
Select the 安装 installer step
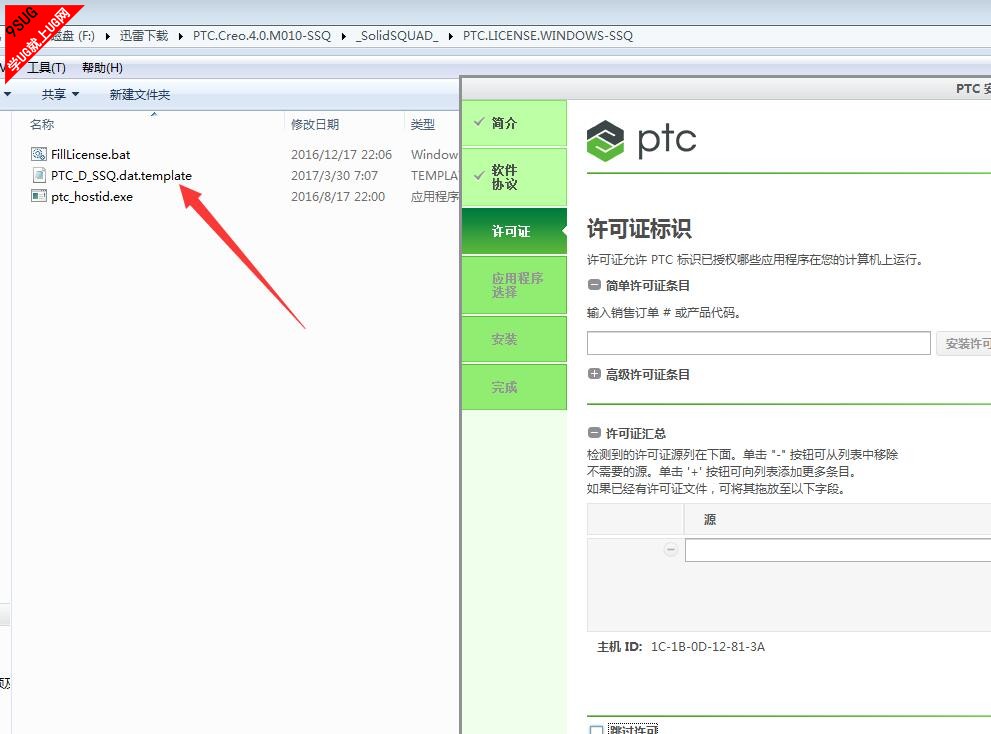(514, 339)
